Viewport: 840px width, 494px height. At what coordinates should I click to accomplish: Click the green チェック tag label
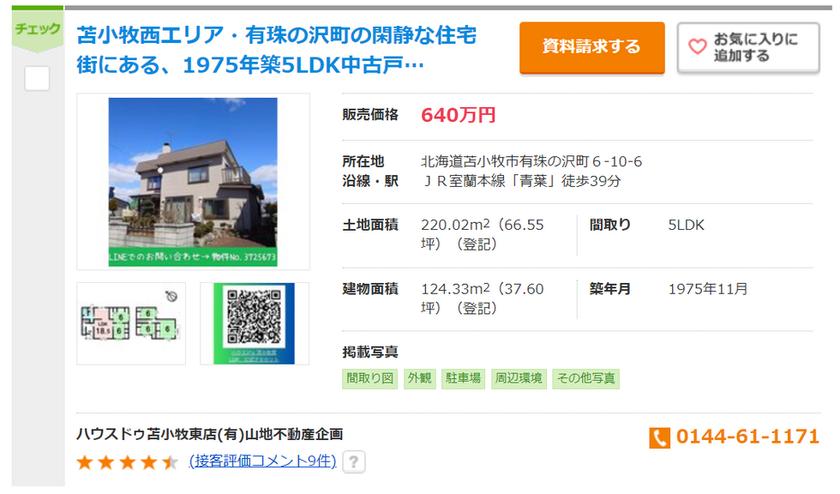pyautogui.click(x=37, y=29)
